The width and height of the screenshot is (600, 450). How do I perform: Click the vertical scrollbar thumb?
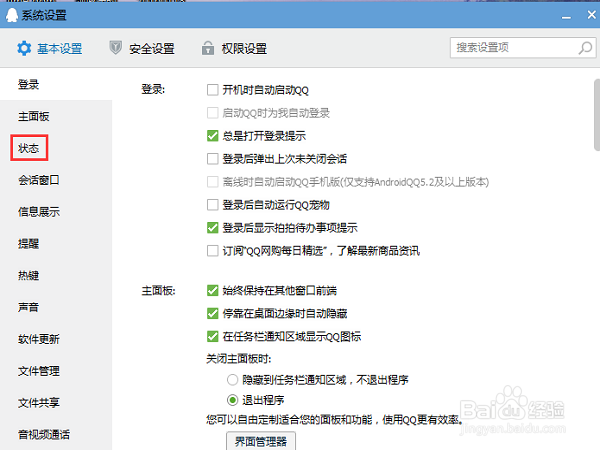point(597,115)
